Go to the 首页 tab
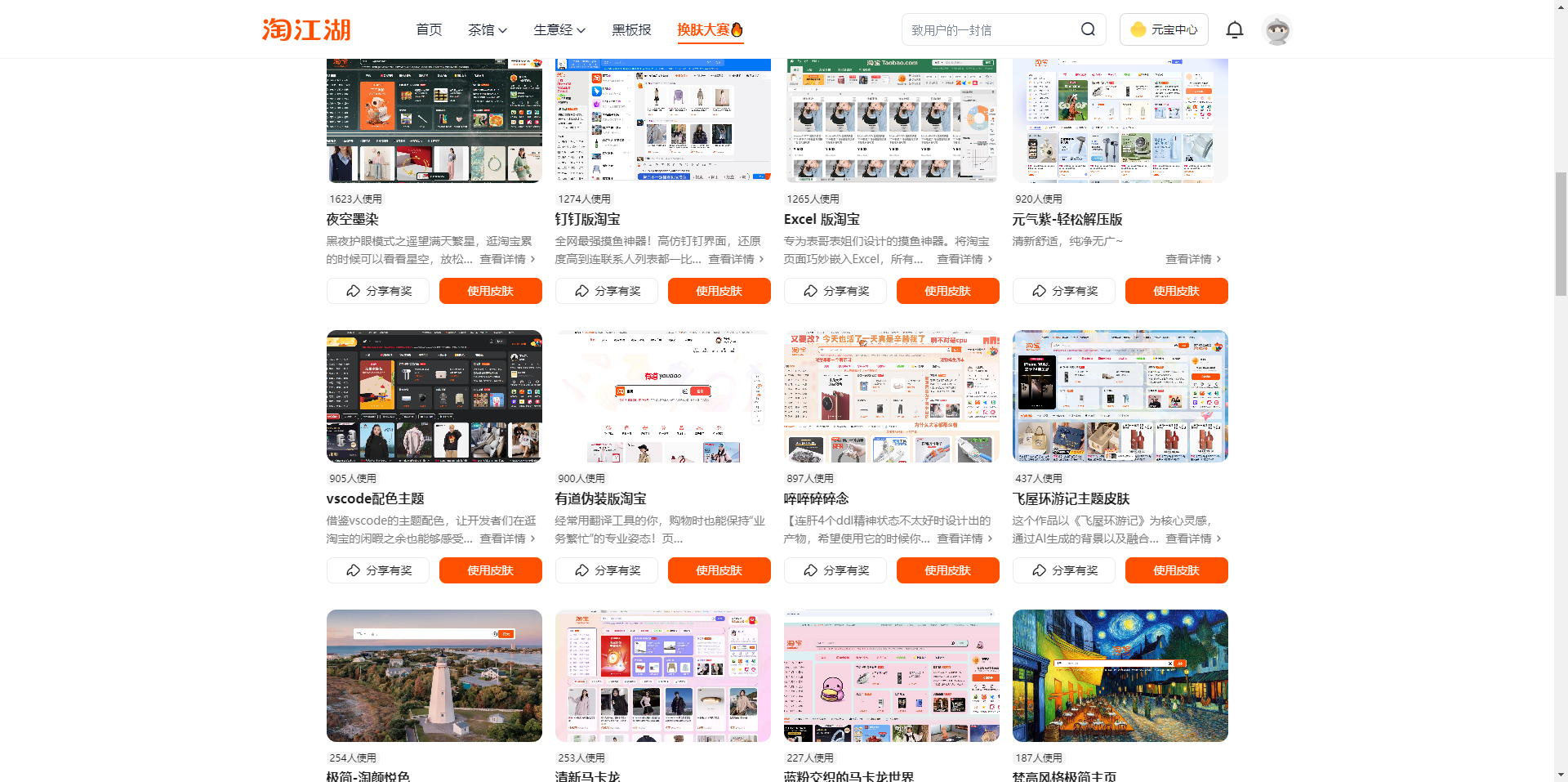 [429, 29]
